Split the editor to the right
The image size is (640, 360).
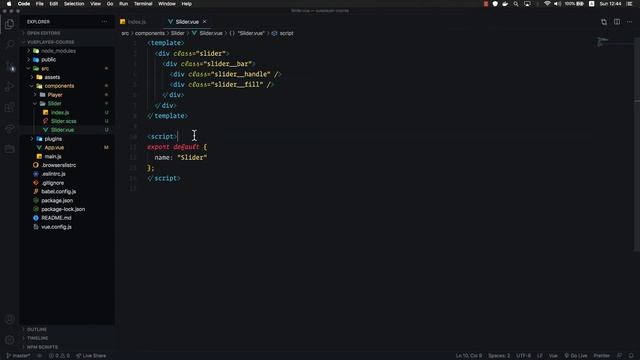[617, 22]
